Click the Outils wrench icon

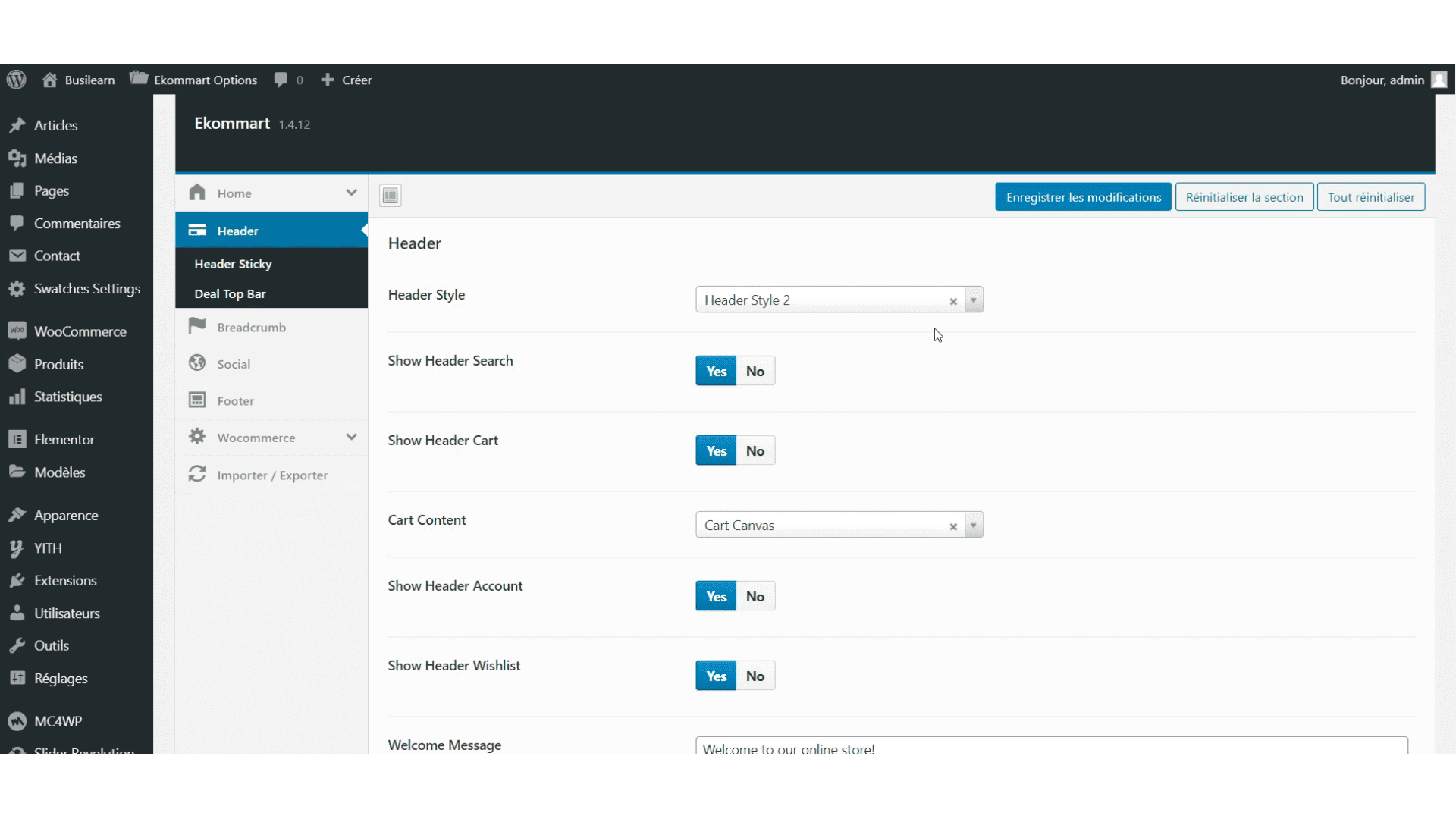[17, 645]
